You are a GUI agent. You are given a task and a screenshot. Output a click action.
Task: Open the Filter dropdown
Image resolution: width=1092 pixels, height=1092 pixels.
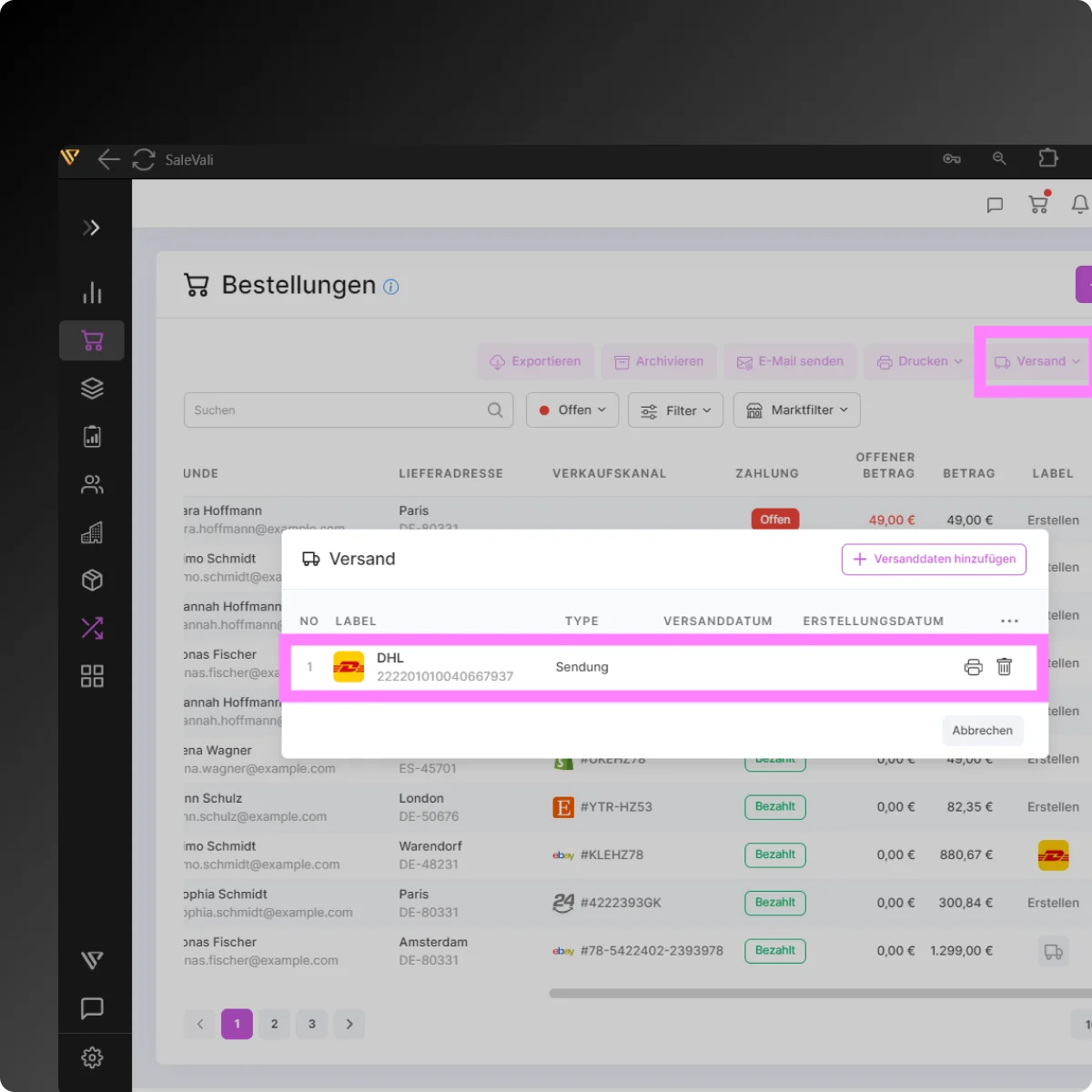[675, 410]
